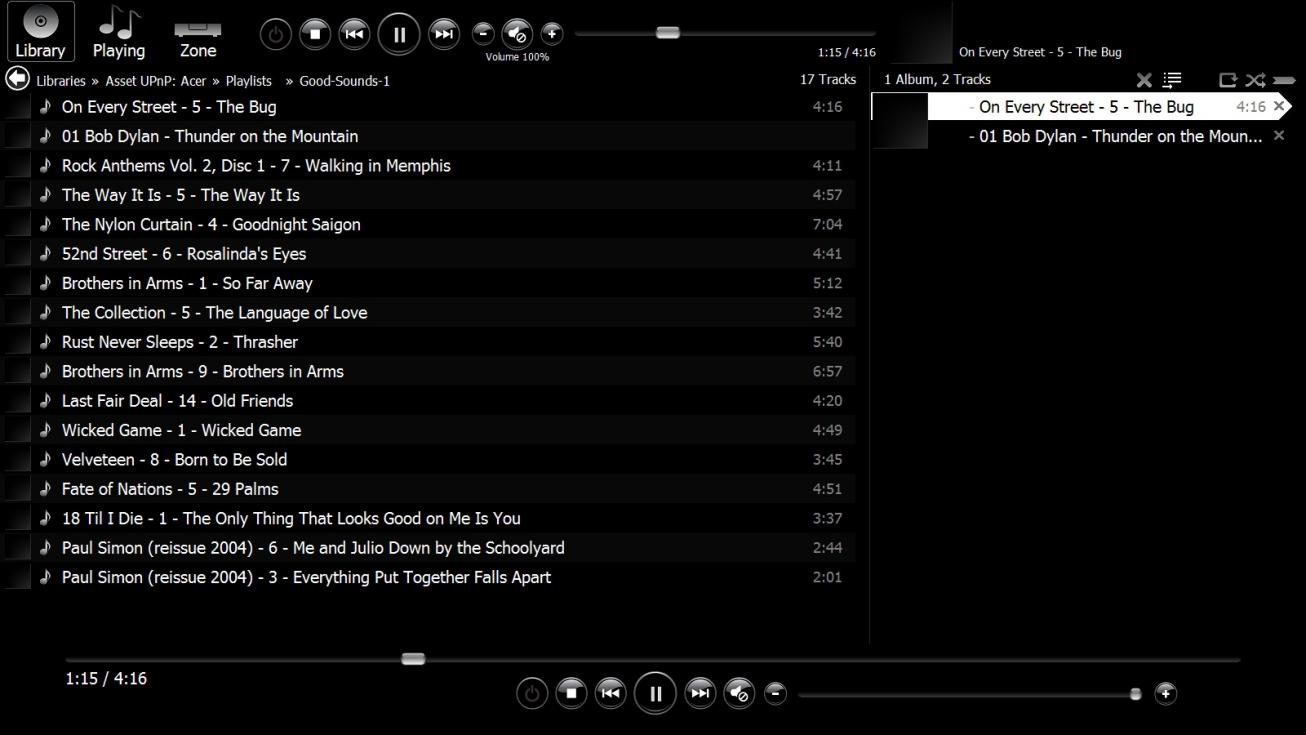This screenshot has height=735, width=1306.
Task: Click the bar-shaped icon beside the shuffle icon
Action: pos(1284,80)
